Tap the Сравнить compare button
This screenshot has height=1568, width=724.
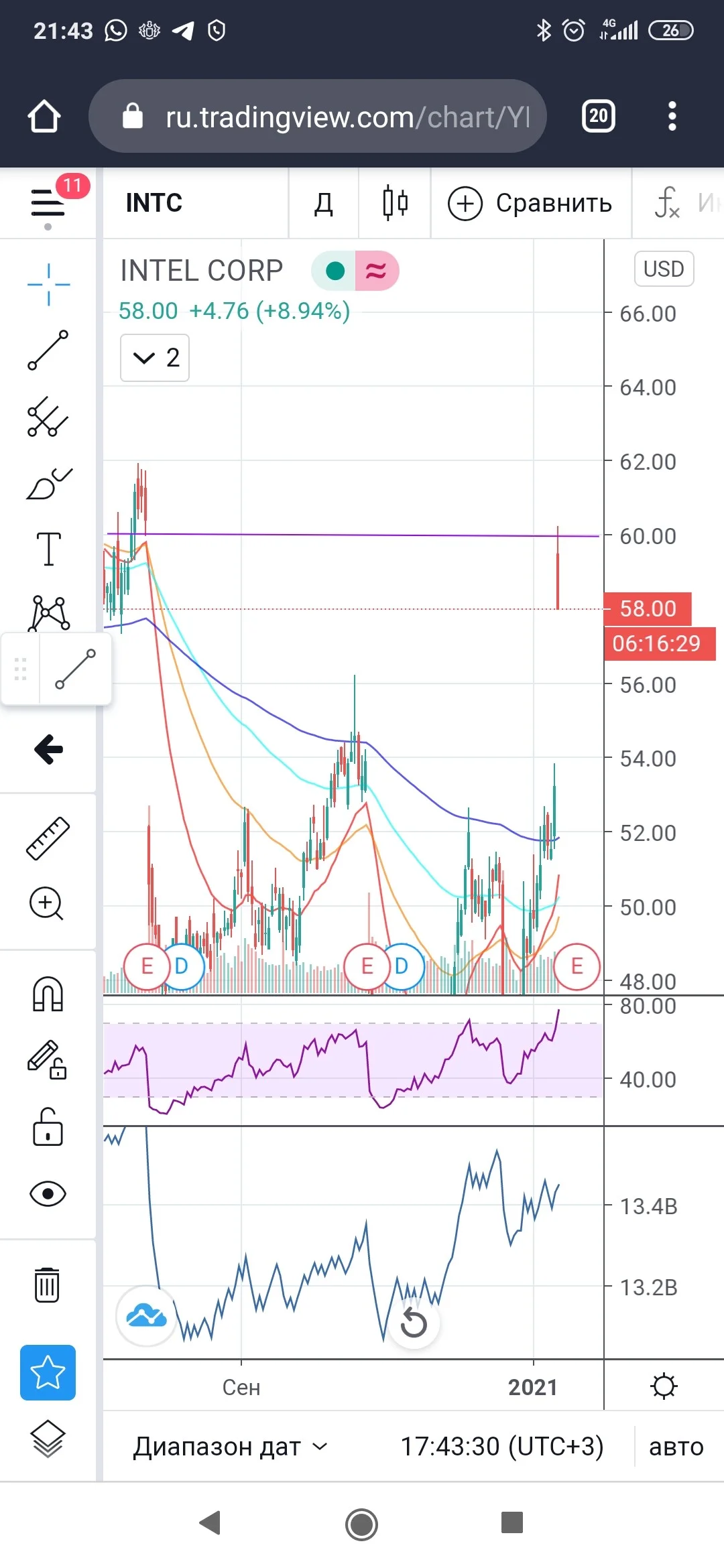point(531,203)
